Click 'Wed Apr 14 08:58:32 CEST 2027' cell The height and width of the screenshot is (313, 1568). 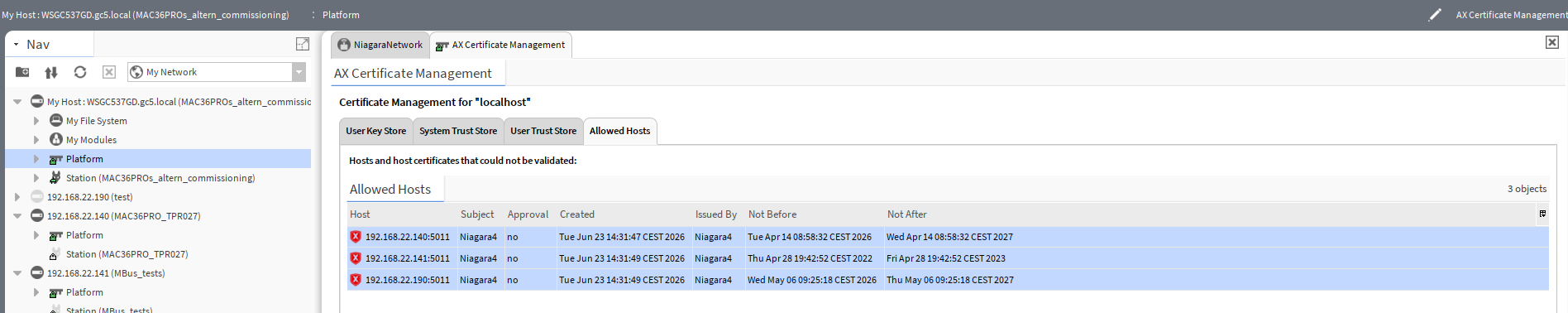949,237
